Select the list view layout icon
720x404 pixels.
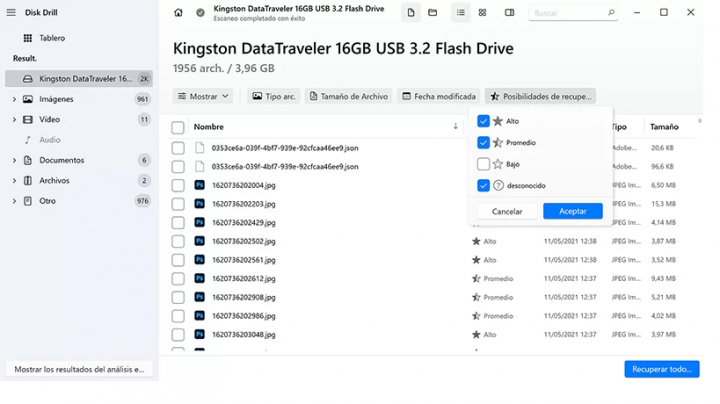[460, 13]
